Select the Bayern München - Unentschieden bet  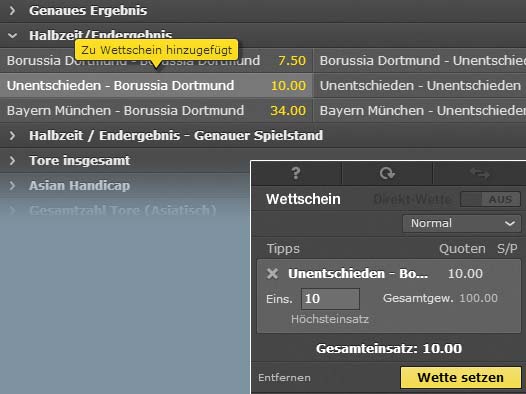tap(420, 111)
